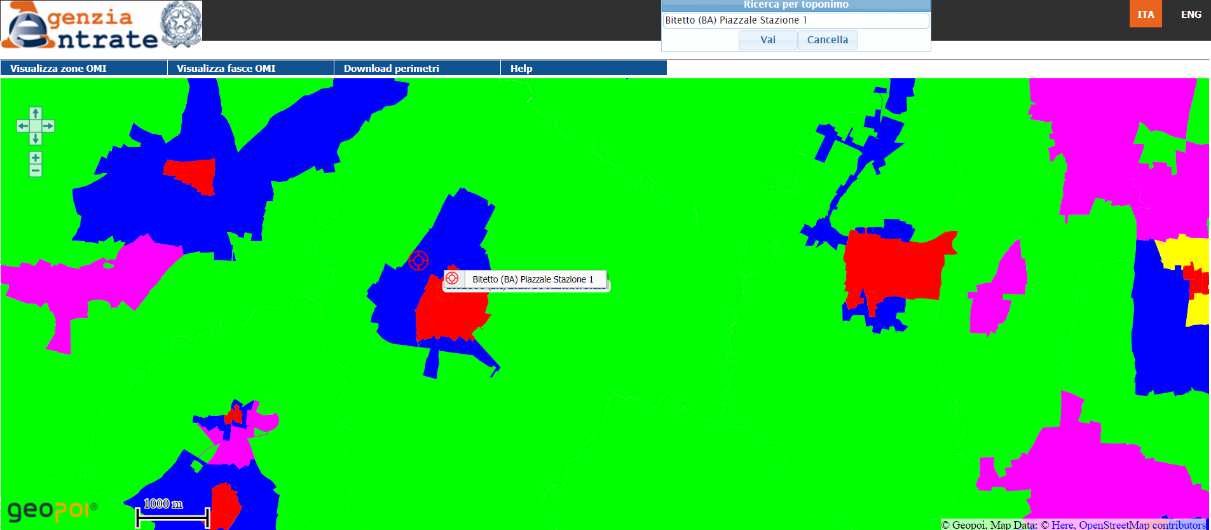Click the Agenzia Entrate logo
Viewport: 1211px width, 530px height.
click(100, 25)
